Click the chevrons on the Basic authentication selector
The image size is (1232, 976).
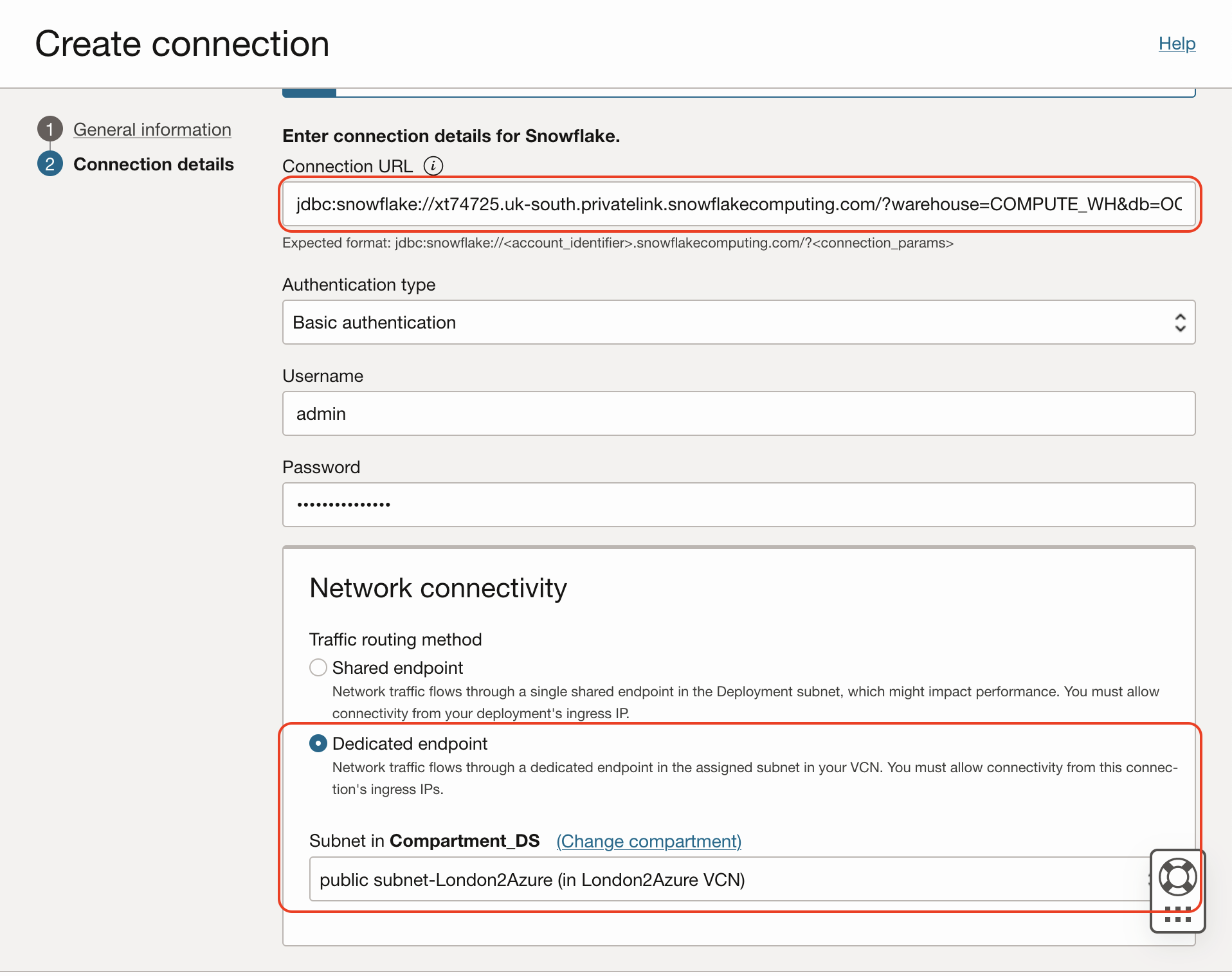(1181, 322)
